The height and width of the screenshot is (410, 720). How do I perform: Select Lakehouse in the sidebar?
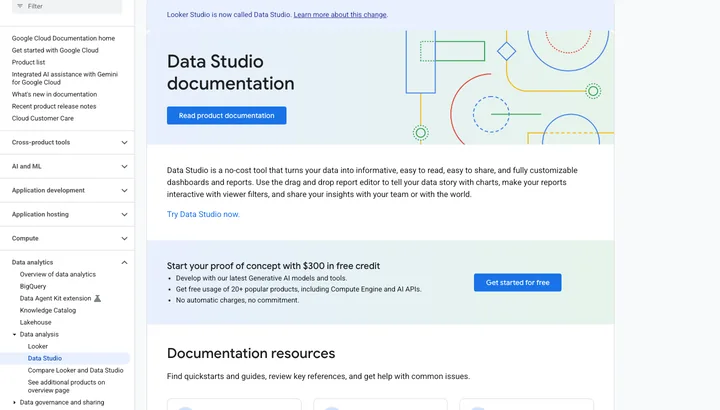click(35, 322)
